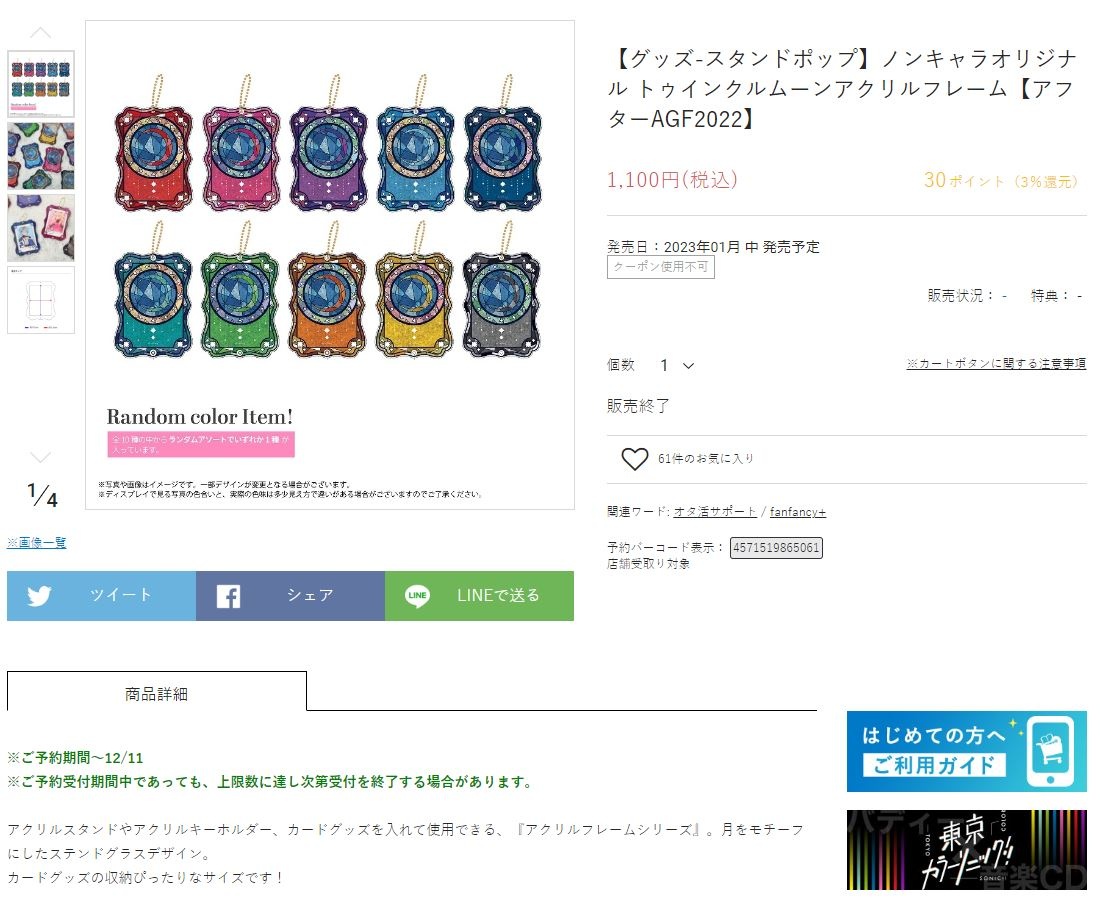
Task: Open the 東京カラーソニック banner
Action: 966,850
